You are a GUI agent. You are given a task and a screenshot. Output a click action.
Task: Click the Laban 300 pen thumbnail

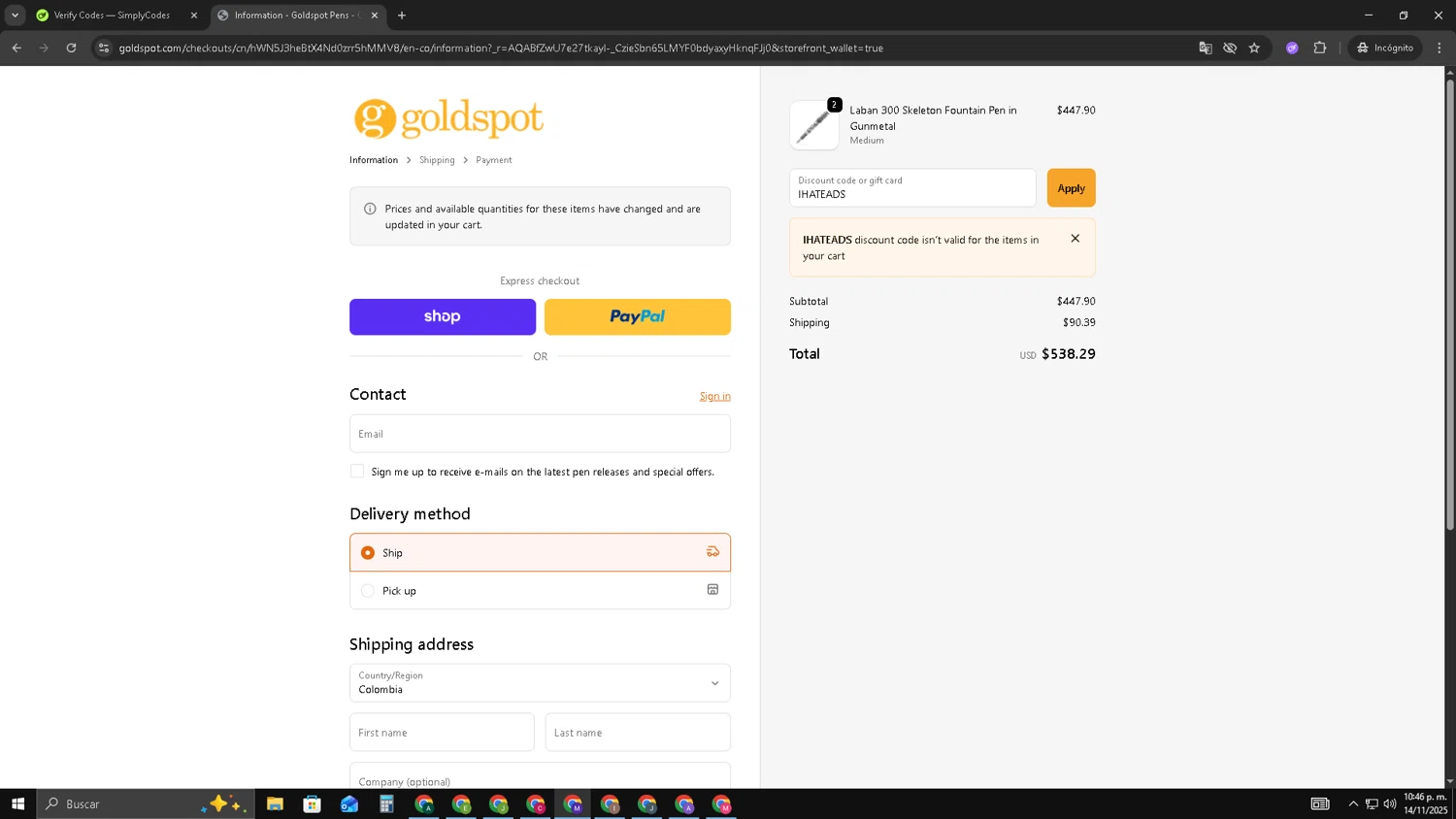pyautogui.click(x=813, y=125)
